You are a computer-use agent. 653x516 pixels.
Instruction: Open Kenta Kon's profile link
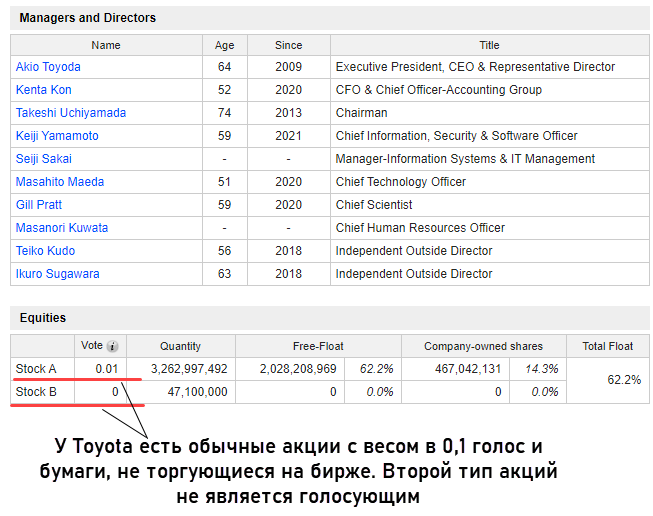(43, 90)
